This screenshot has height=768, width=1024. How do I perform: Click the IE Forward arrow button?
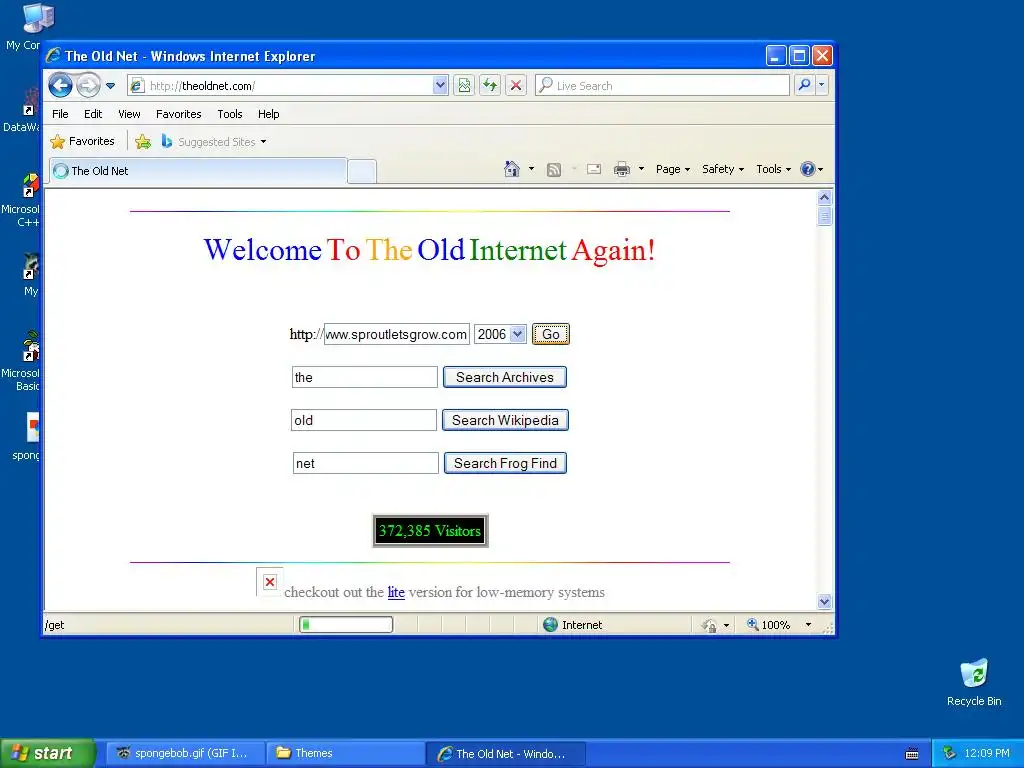(88, 86)
